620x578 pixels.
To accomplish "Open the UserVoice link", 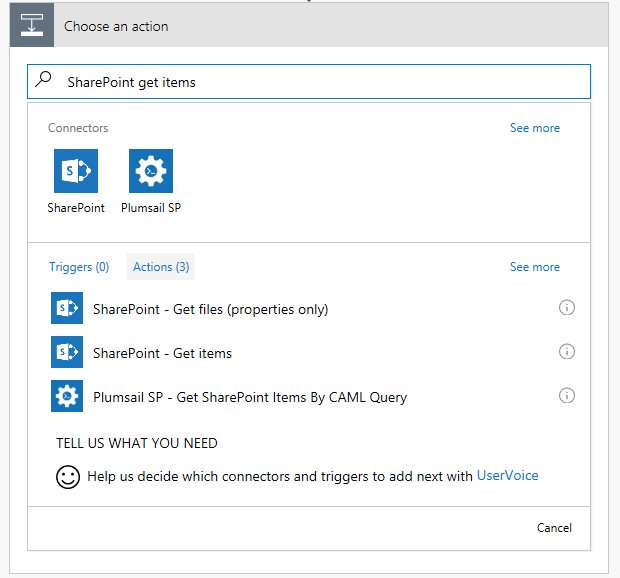I will tap(508, 476).
